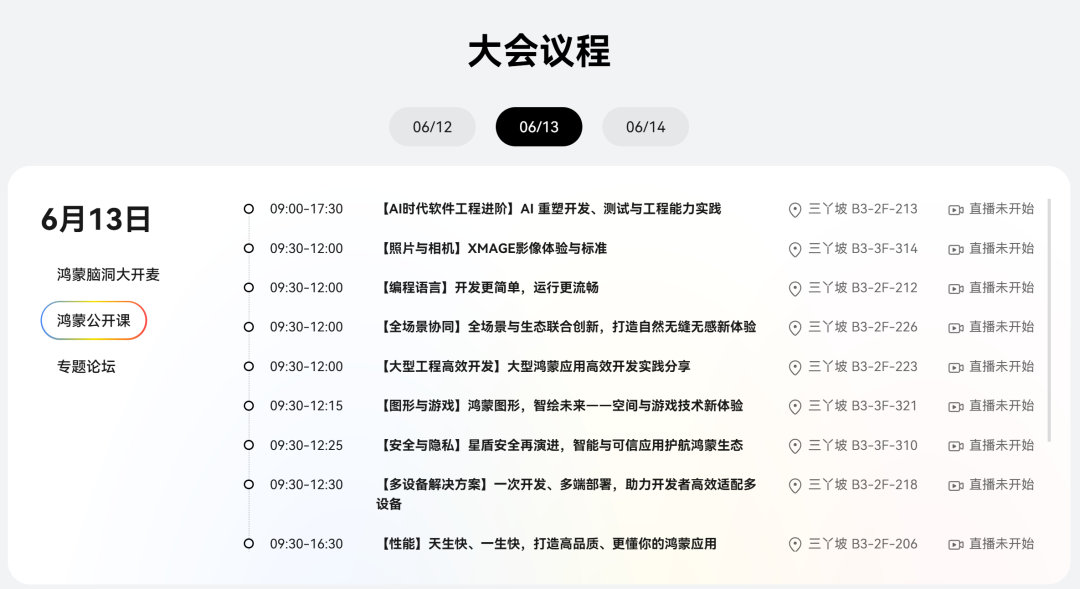
Task: Open session 【照片与相机】XMAGE影像体验与标准
Action: [492, 248]
